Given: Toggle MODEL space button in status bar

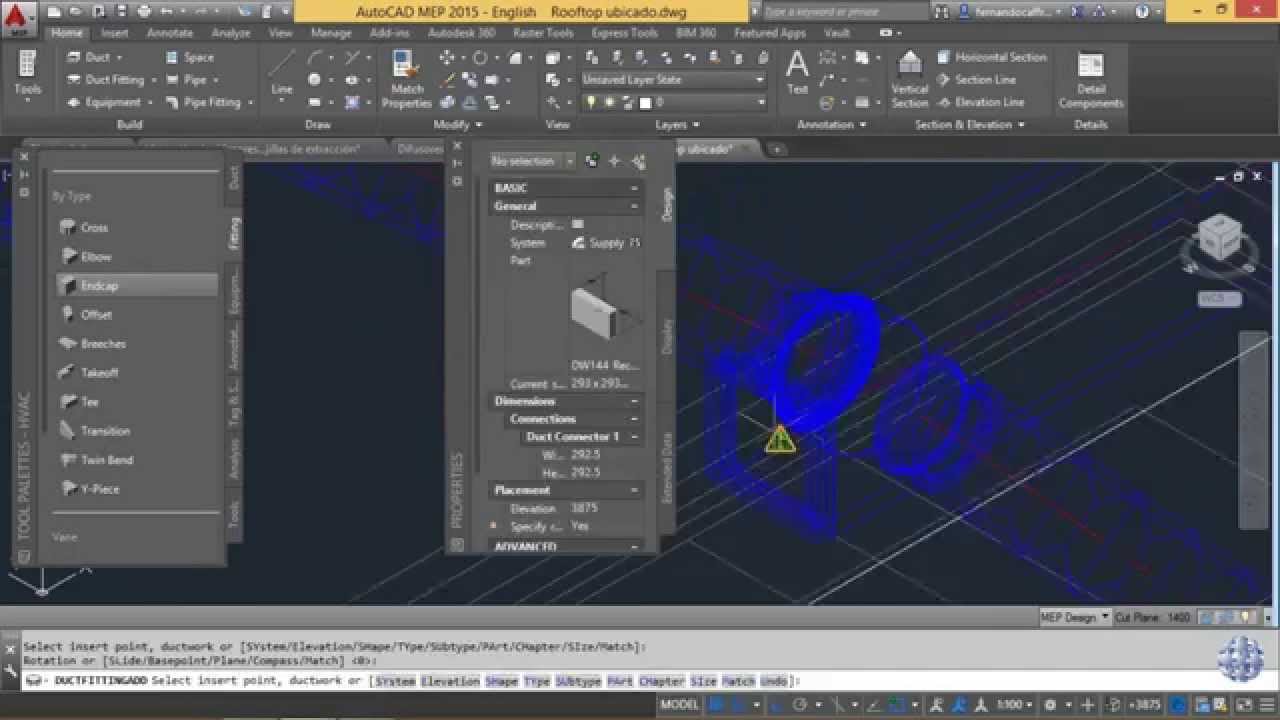Looking at the screenshot, I should [679, 705].
